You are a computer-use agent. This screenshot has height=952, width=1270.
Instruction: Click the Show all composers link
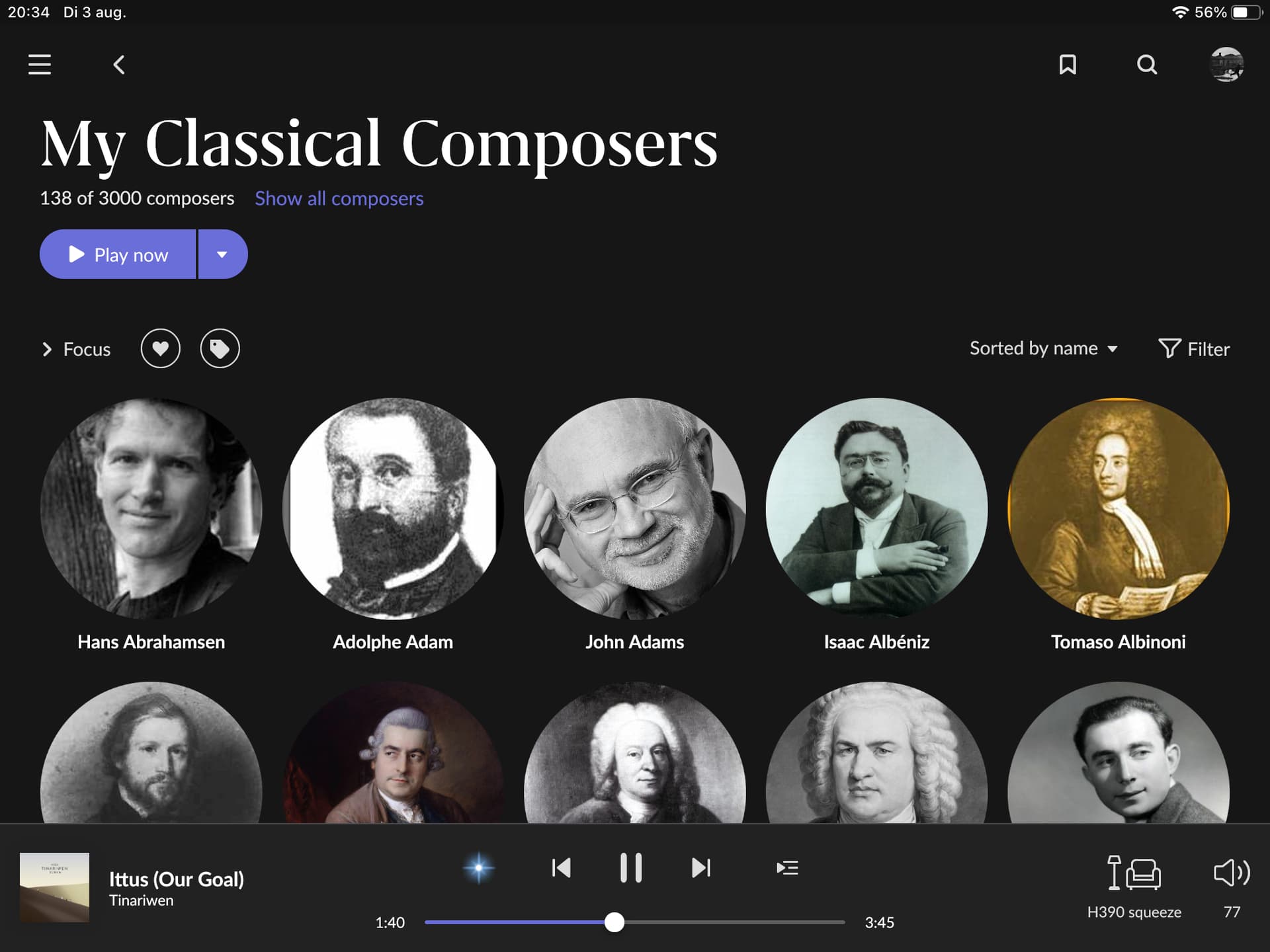pyautogui.click(x=339, y=198)
